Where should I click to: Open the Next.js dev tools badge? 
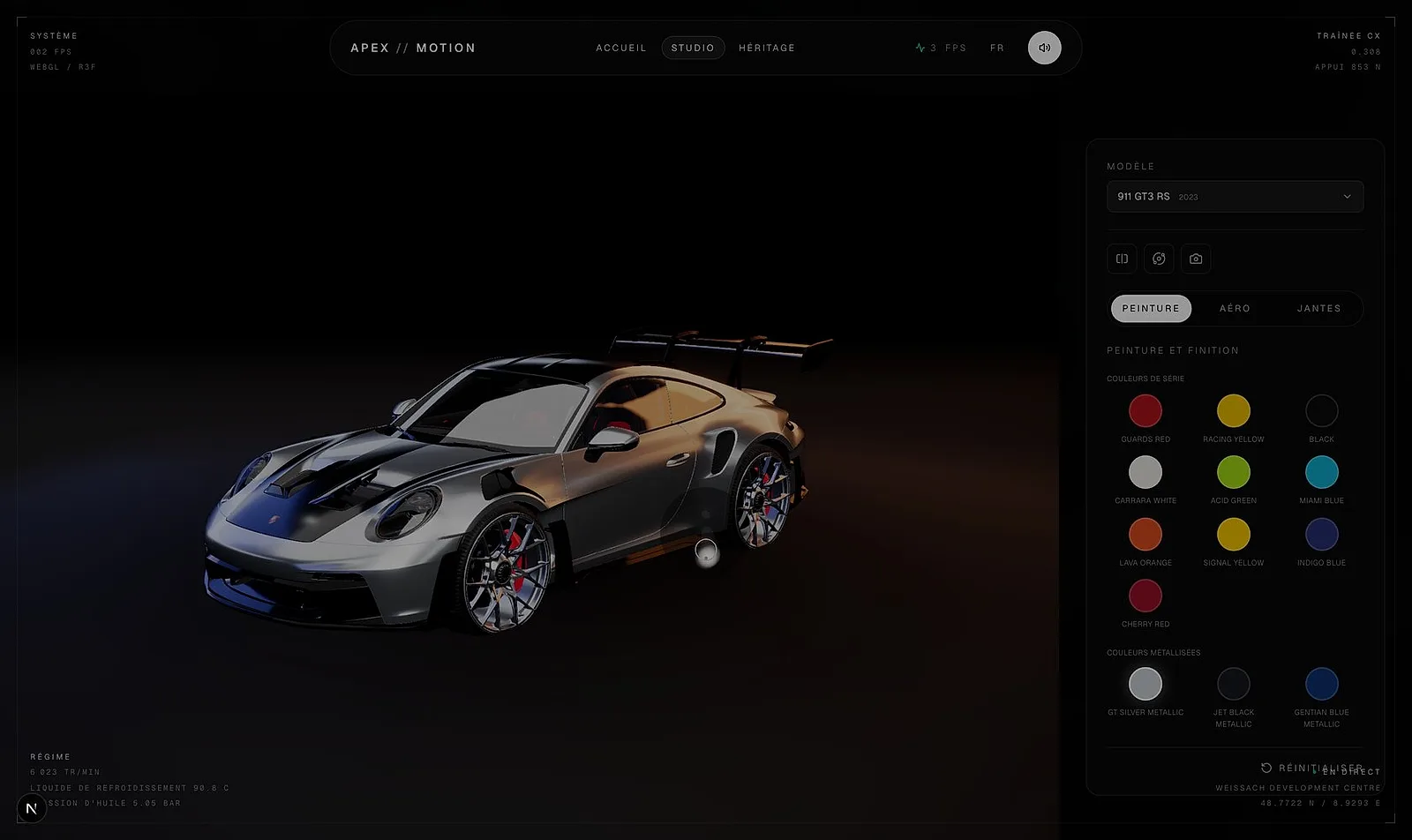coord(31,808)
